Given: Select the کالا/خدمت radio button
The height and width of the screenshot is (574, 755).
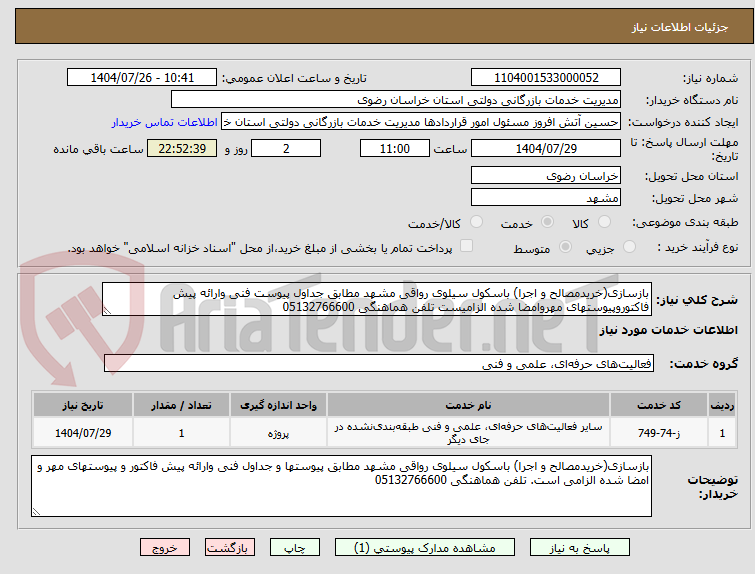Looking at the screenshot, I should click(476, 222).
